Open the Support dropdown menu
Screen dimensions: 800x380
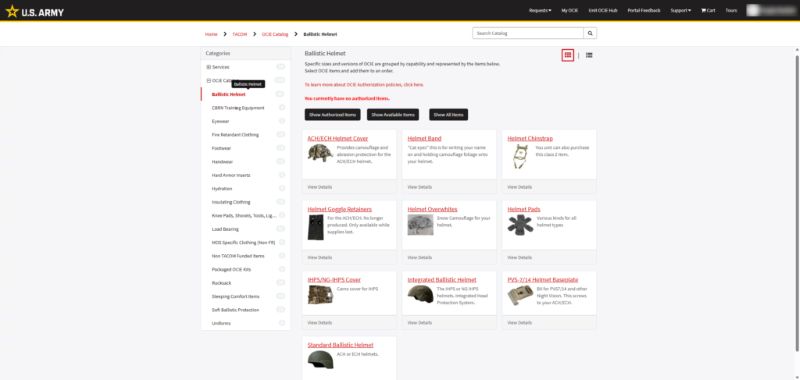click(680, 10)
